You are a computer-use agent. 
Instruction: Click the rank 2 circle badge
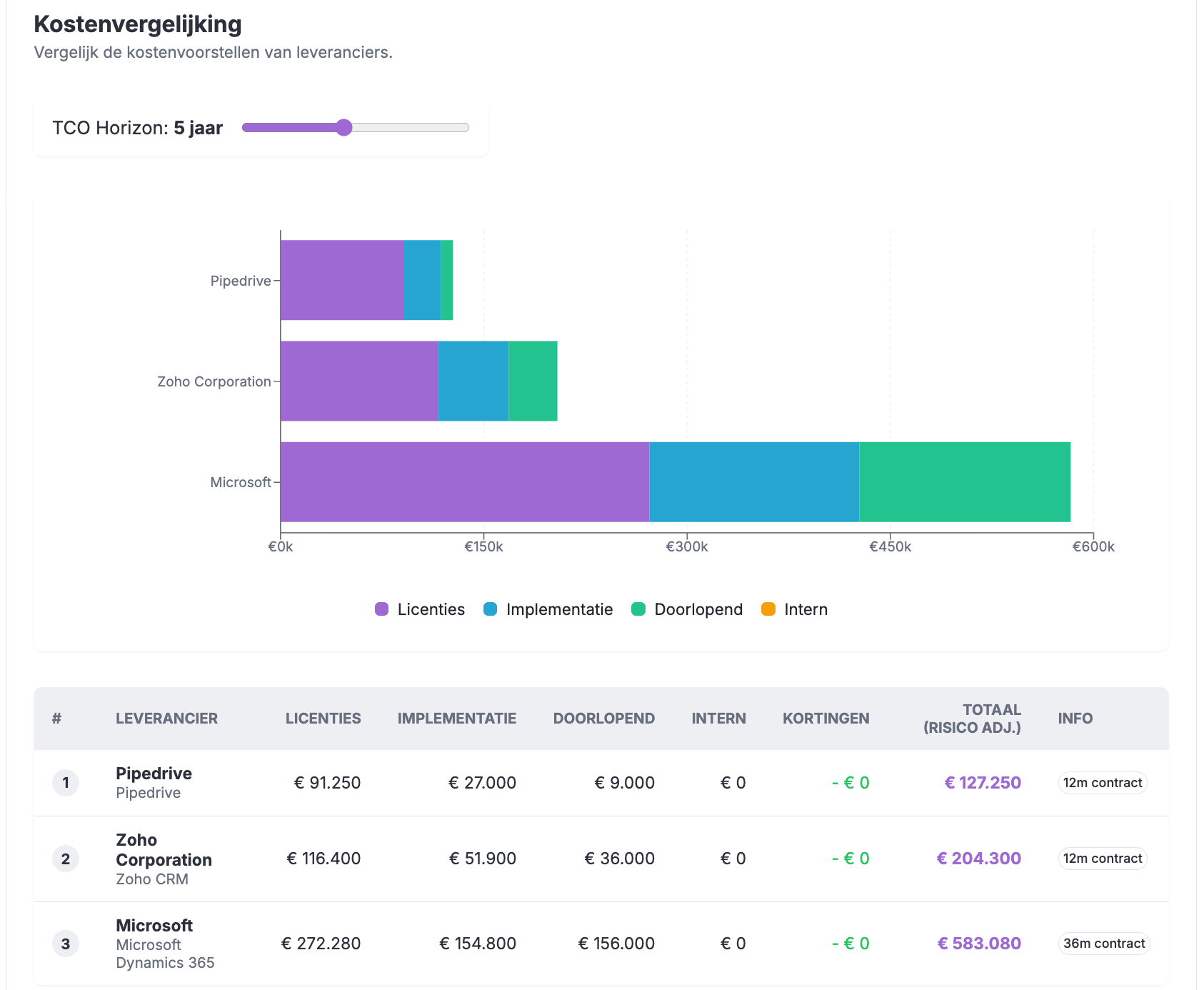point(66,859)
